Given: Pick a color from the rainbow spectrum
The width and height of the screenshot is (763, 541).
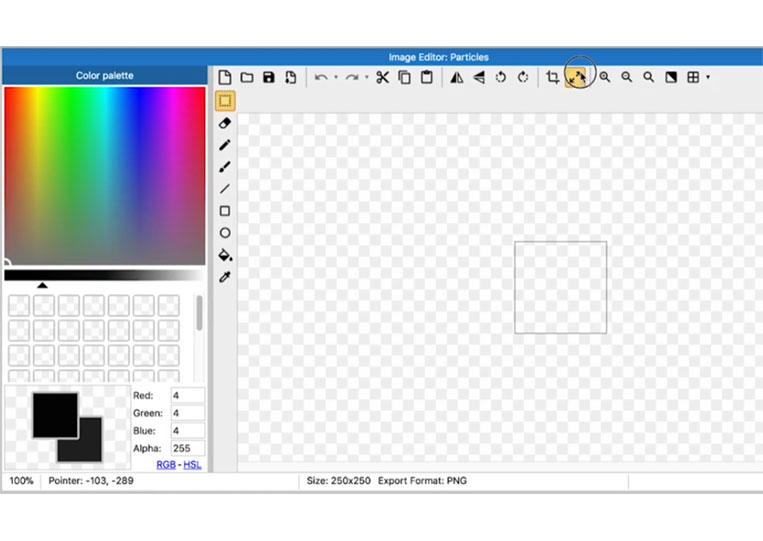Looking at the screenshot, I should 105,176.
